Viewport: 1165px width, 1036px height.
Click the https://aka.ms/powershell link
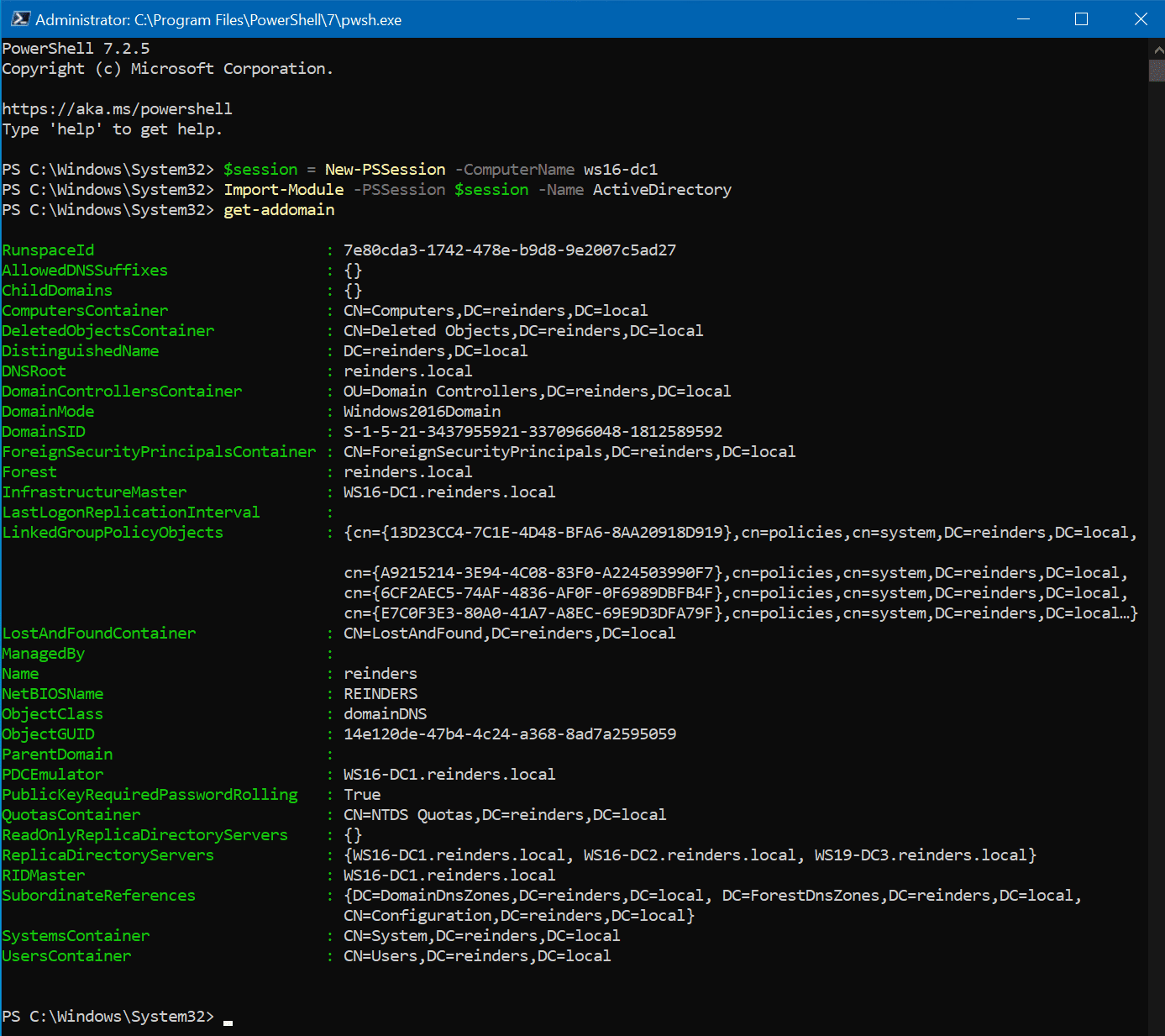coord(118,108)
